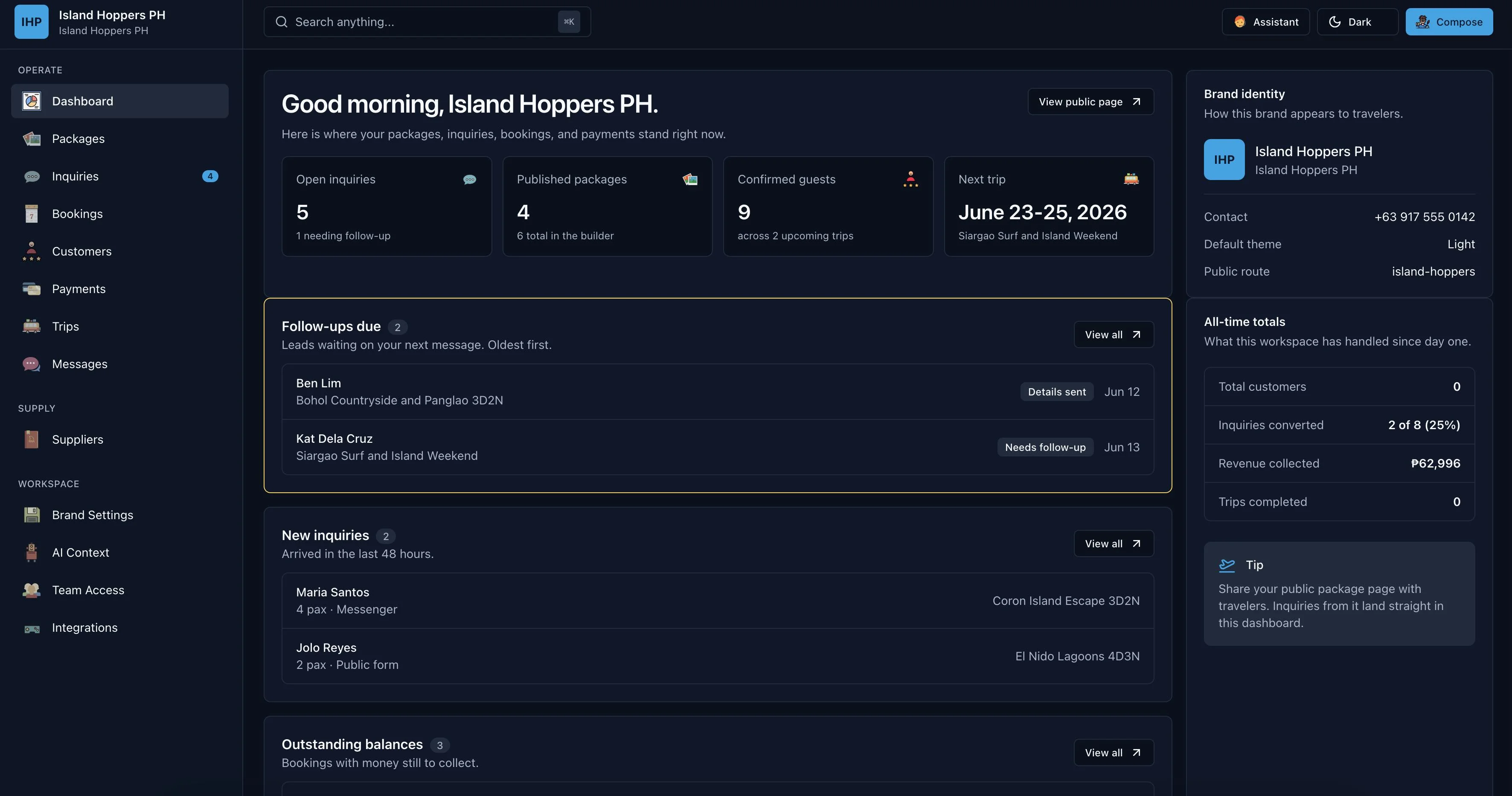Image resolution: width=1512 pixels, height=796 pixels.
Task: Click the Trips bus icon in sidebar
Action: 32,326
